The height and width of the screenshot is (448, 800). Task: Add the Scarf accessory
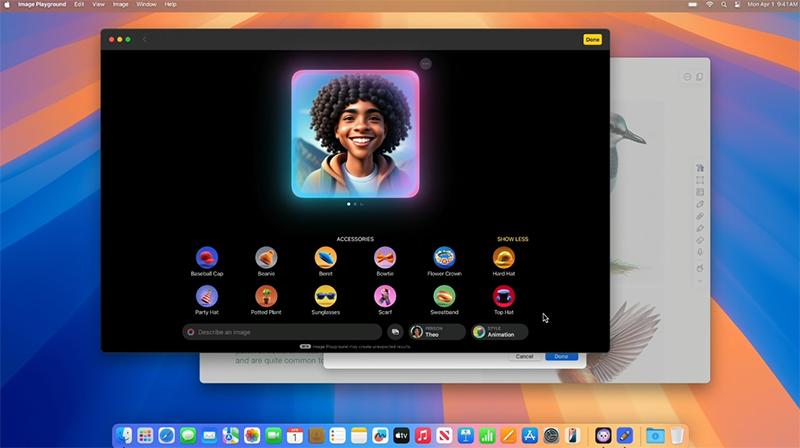coord(385,296)
